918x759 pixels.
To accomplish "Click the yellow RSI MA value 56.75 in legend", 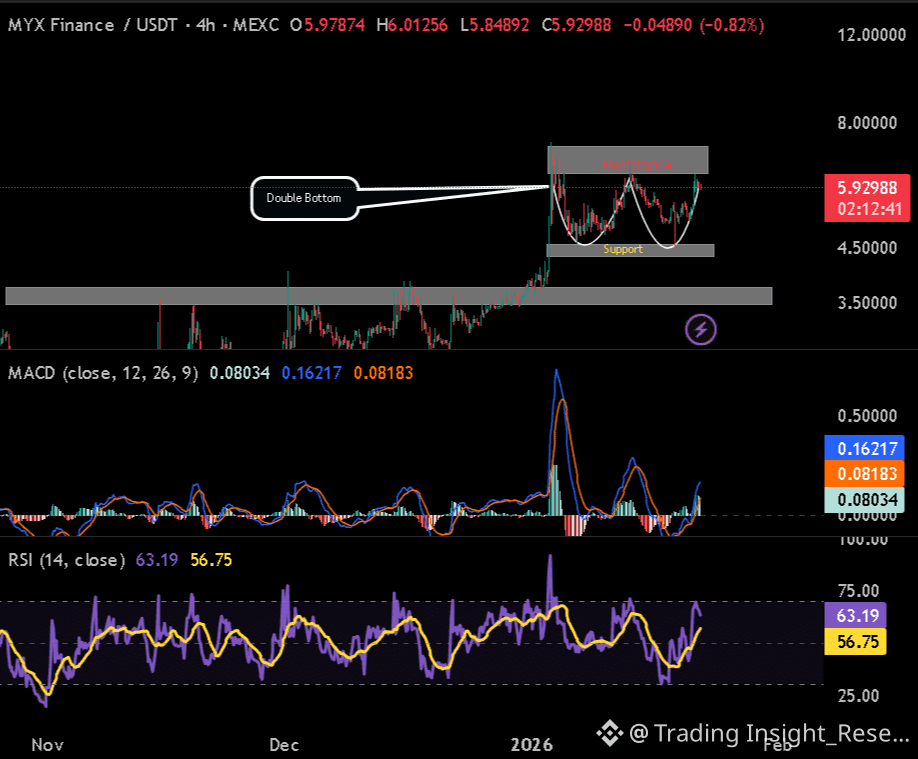I will [x=211, y=560].
